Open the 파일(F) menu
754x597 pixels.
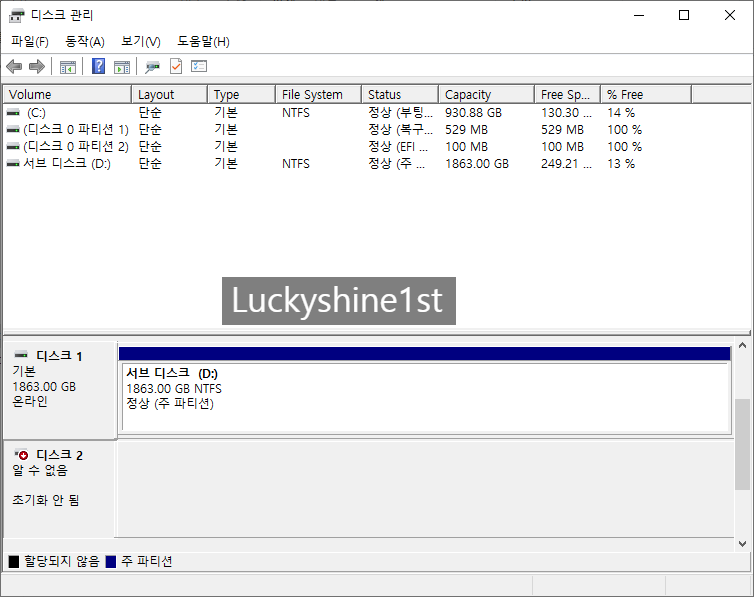tap(30, 41)
